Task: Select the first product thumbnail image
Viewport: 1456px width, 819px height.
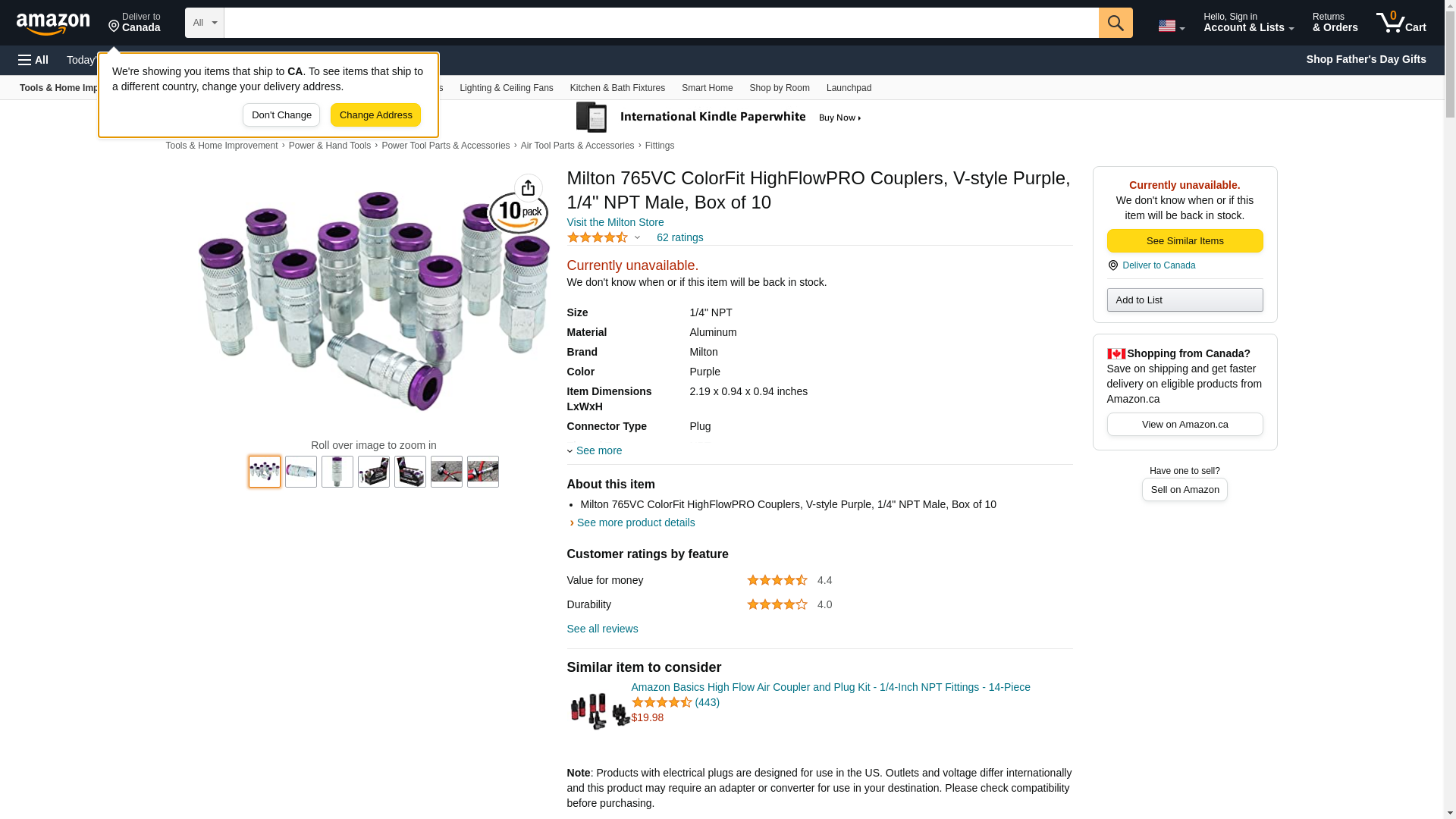Action: click(x=265, y=472)
